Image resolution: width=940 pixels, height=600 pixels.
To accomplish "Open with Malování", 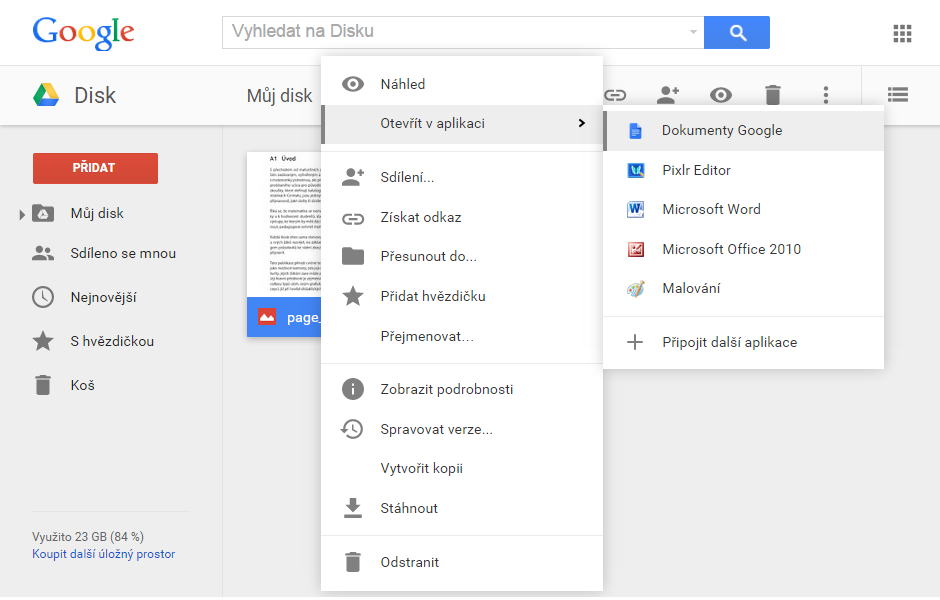I will click(743, 289).
